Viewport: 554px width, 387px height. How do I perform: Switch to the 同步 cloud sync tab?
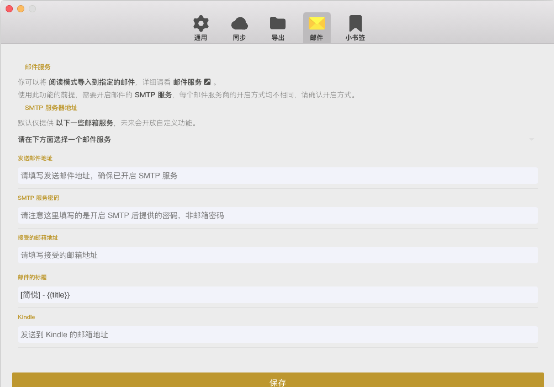(x=239, y=28)
